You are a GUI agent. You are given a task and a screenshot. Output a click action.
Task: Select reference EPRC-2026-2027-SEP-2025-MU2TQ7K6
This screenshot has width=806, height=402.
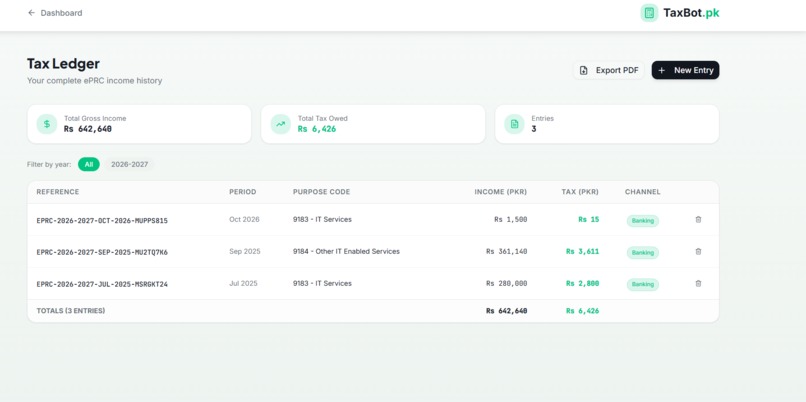(x=102, y=252)
